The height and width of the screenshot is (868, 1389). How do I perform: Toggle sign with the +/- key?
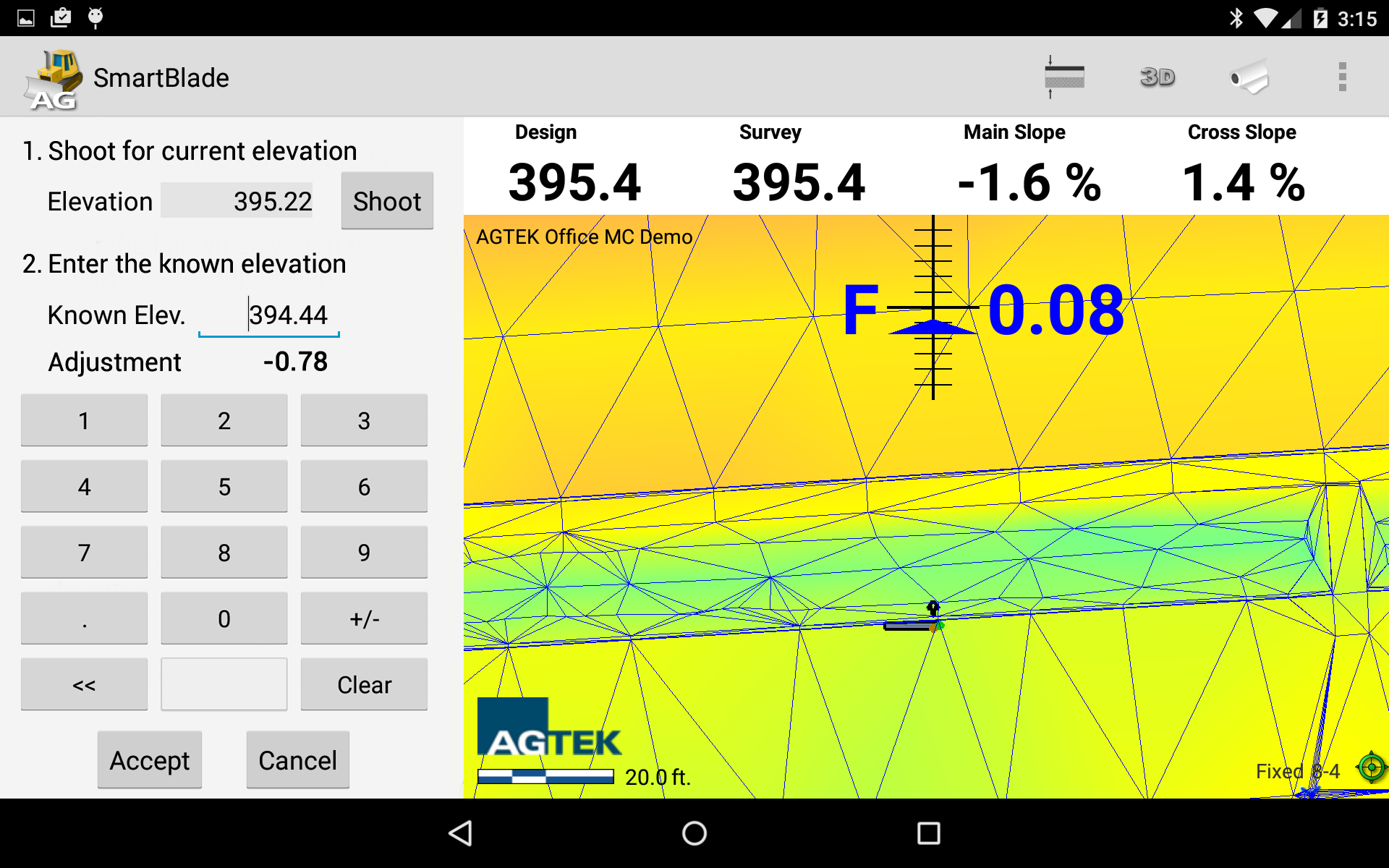pyautogui.click(x=364, y=619)
